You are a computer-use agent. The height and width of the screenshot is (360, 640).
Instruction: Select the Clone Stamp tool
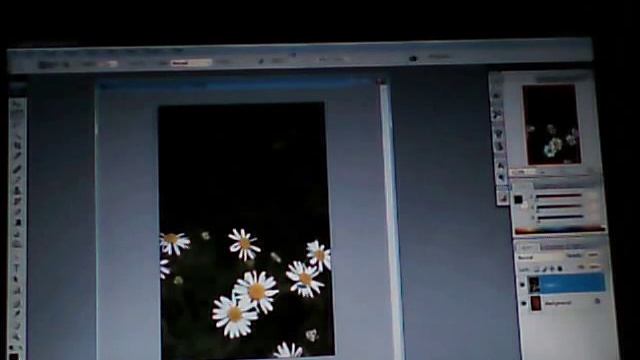(x=18, y=190)
